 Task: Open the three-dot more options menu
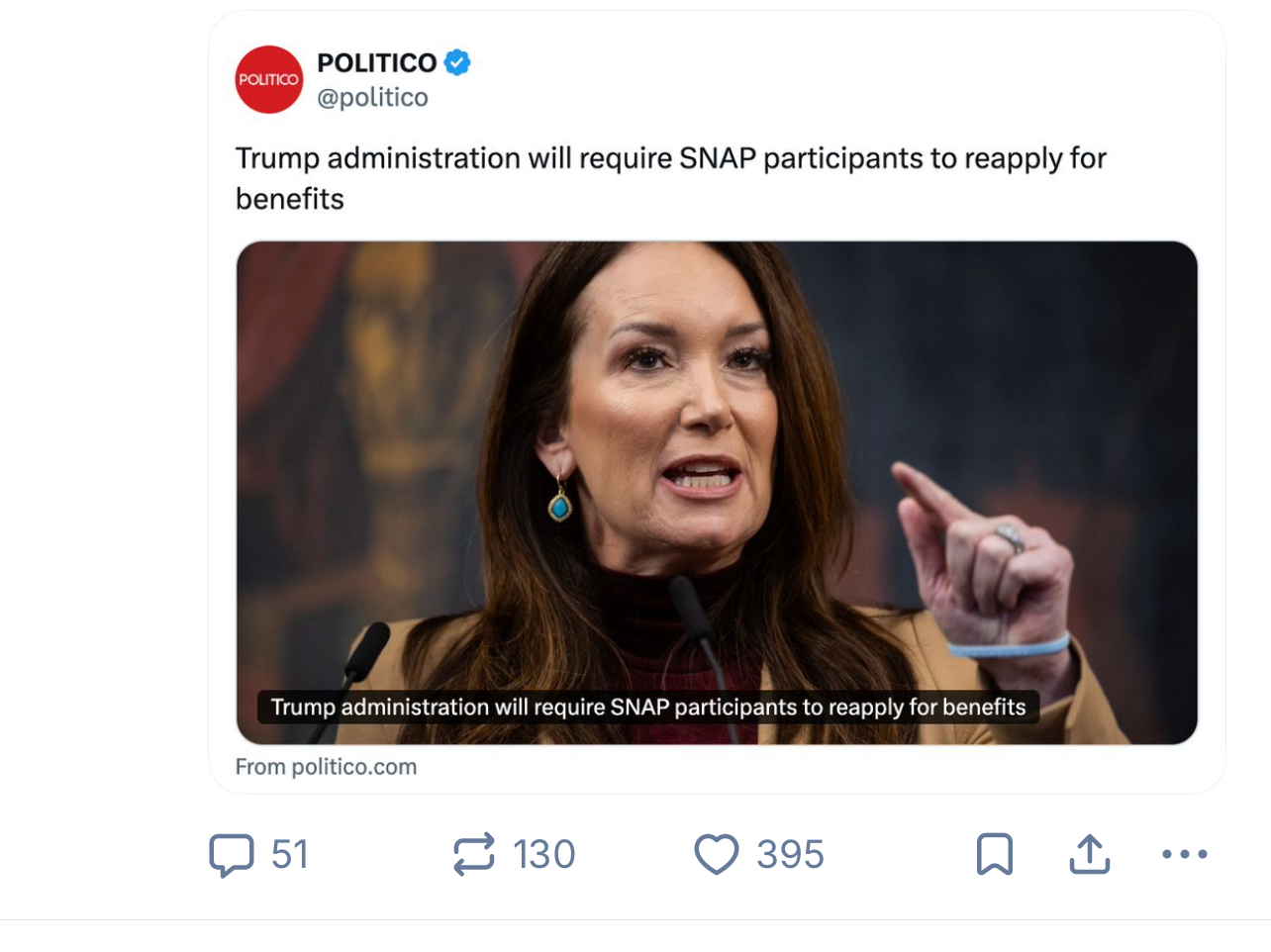[x=1184, y=854]
